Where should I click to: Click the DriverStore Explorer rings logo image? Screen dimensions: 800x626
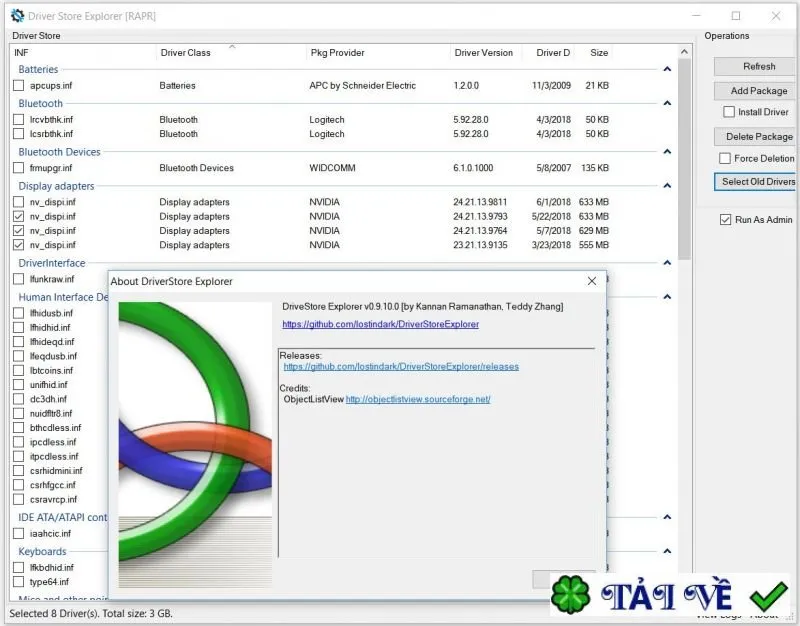pos(195,444)
